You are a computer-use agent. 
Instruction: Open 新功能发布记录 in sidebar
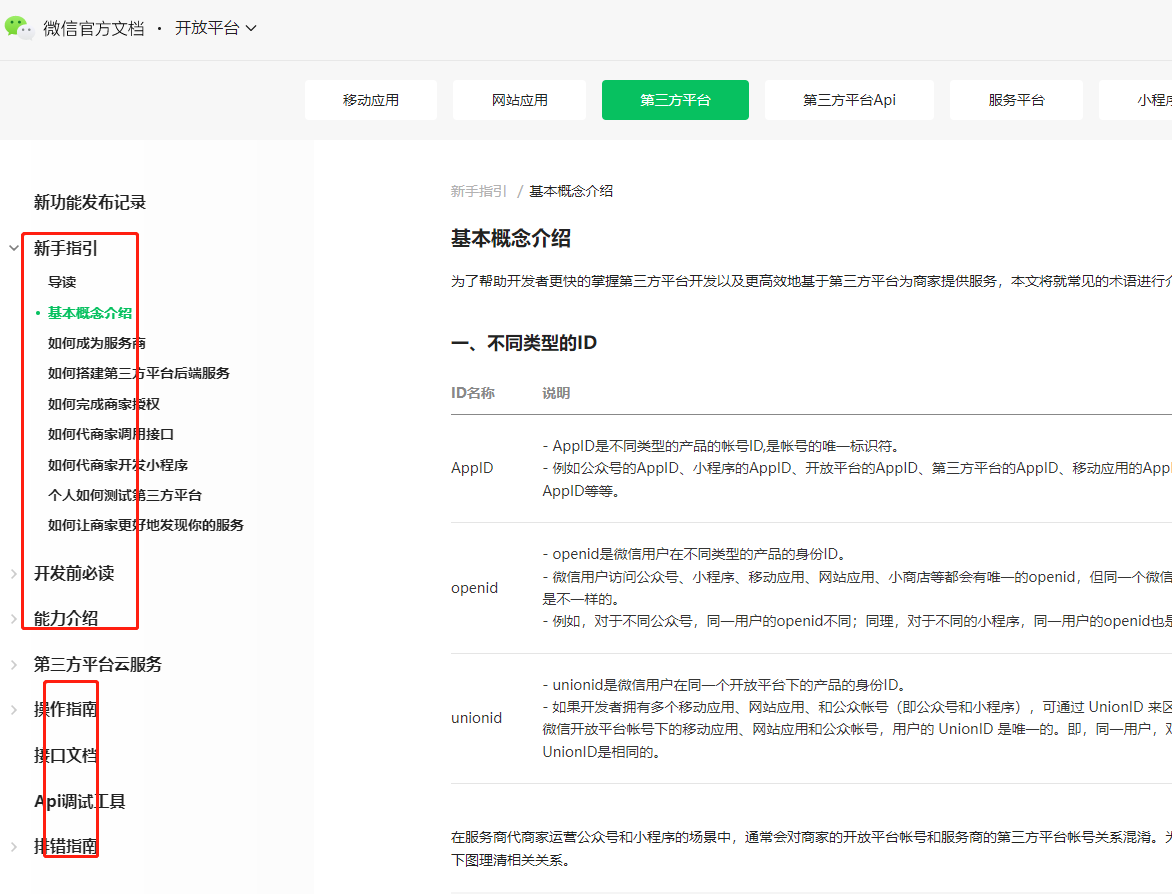[x=90, y=203]
